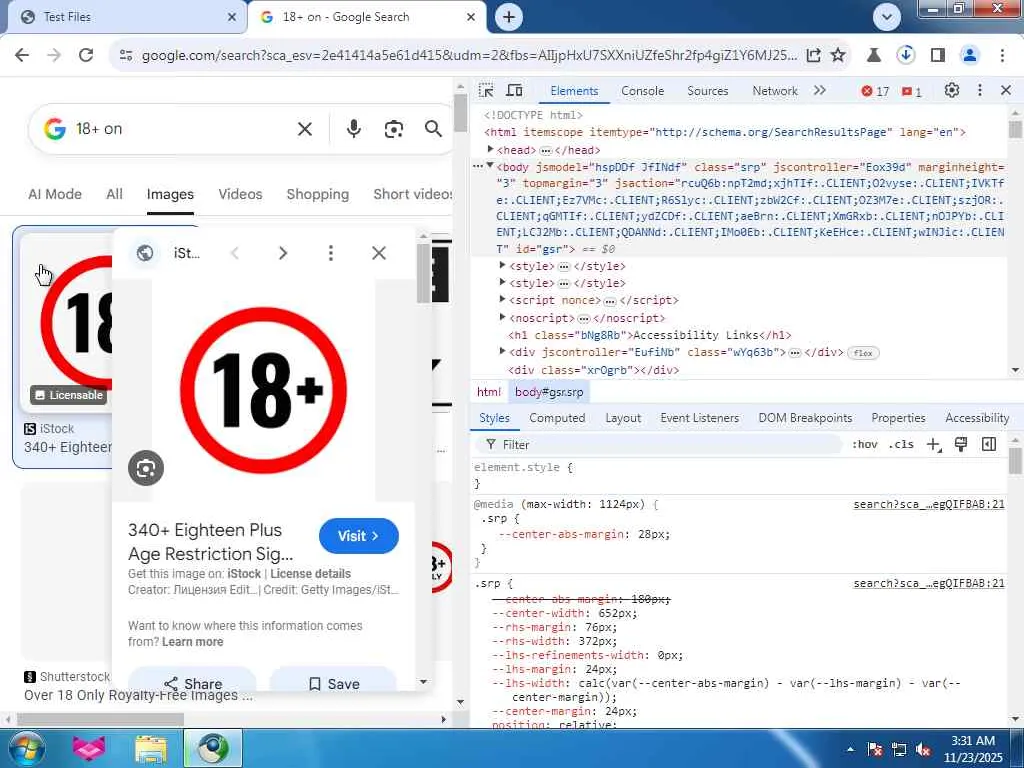1024x768 pixels.
Task: Open Chrome three-dot menu
Action: 1002,55
